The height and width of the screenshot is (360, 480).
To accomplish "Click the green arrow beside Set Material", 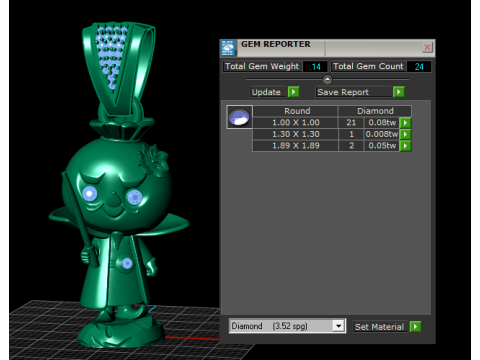I will click(415, 326).
